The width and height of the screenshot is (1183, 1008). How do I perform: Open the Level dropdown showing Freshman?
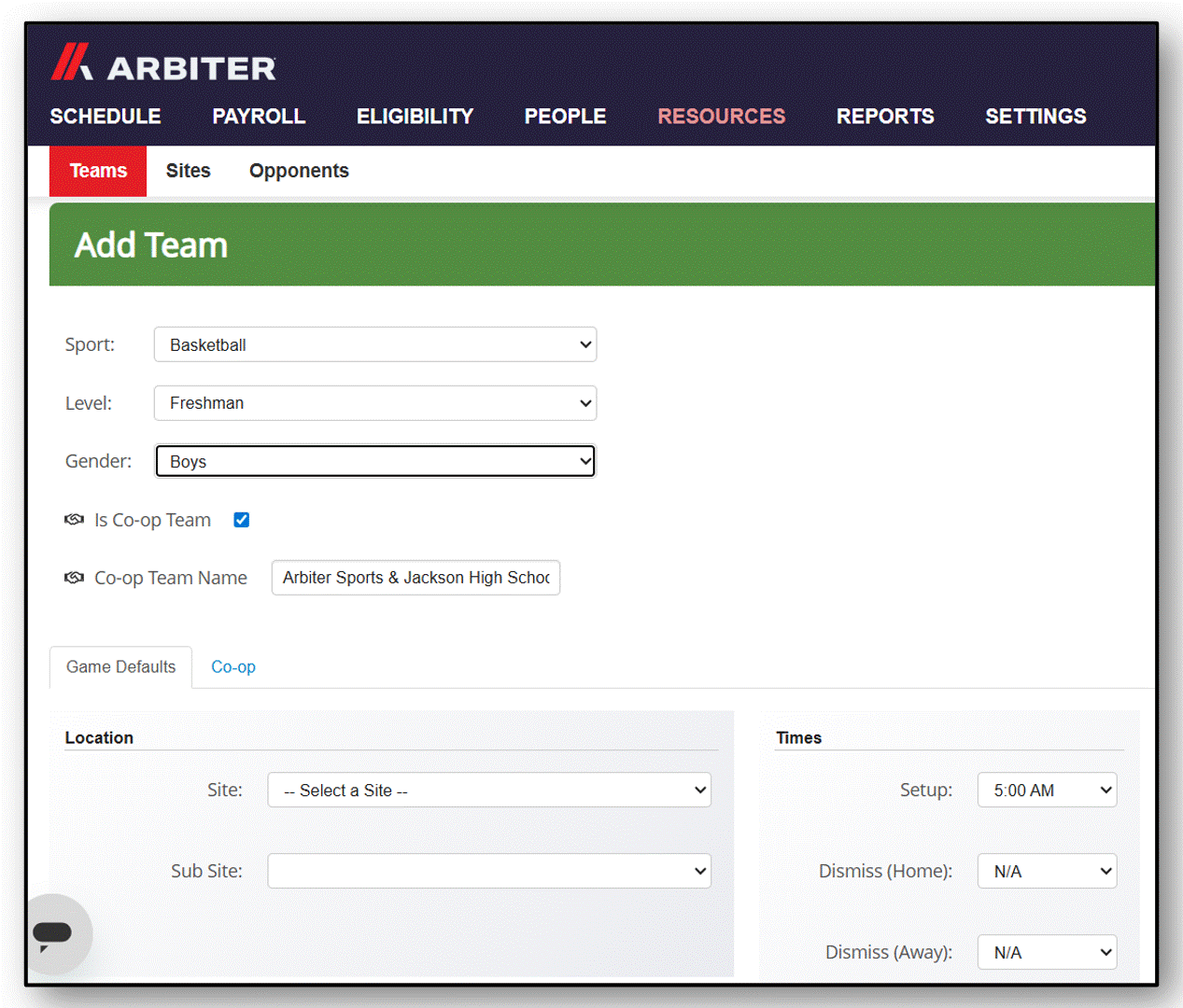point(375,403)
